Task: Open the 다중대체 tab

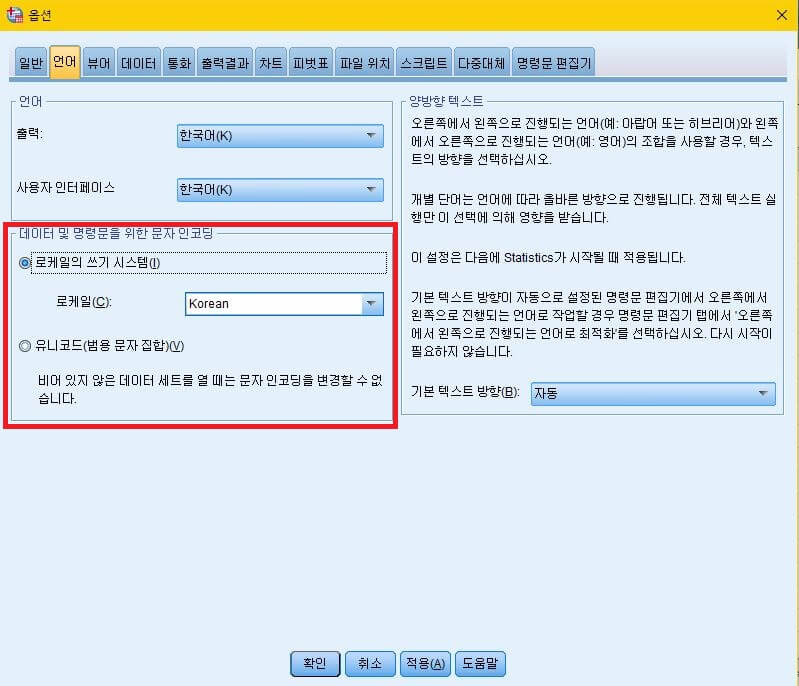Action: click(x=481, y=63)
